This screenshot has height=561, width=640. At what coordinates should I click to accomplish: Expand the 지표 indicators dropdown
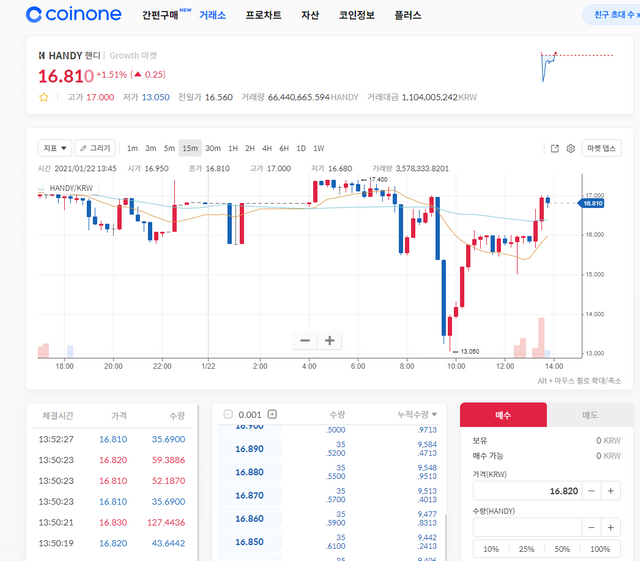pos(55,148)
